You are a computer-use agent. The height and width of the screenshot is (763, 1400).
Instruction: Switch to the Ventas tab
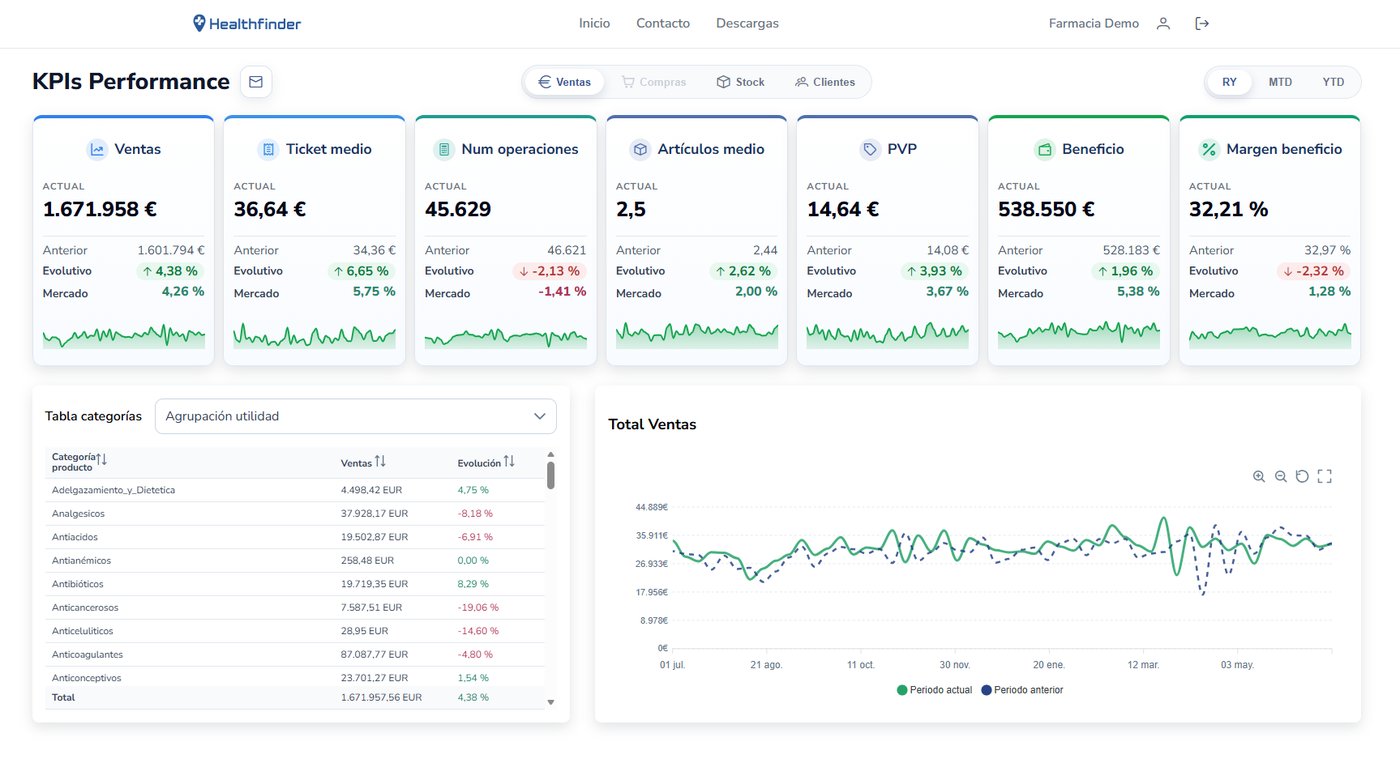tap(564, 82)
